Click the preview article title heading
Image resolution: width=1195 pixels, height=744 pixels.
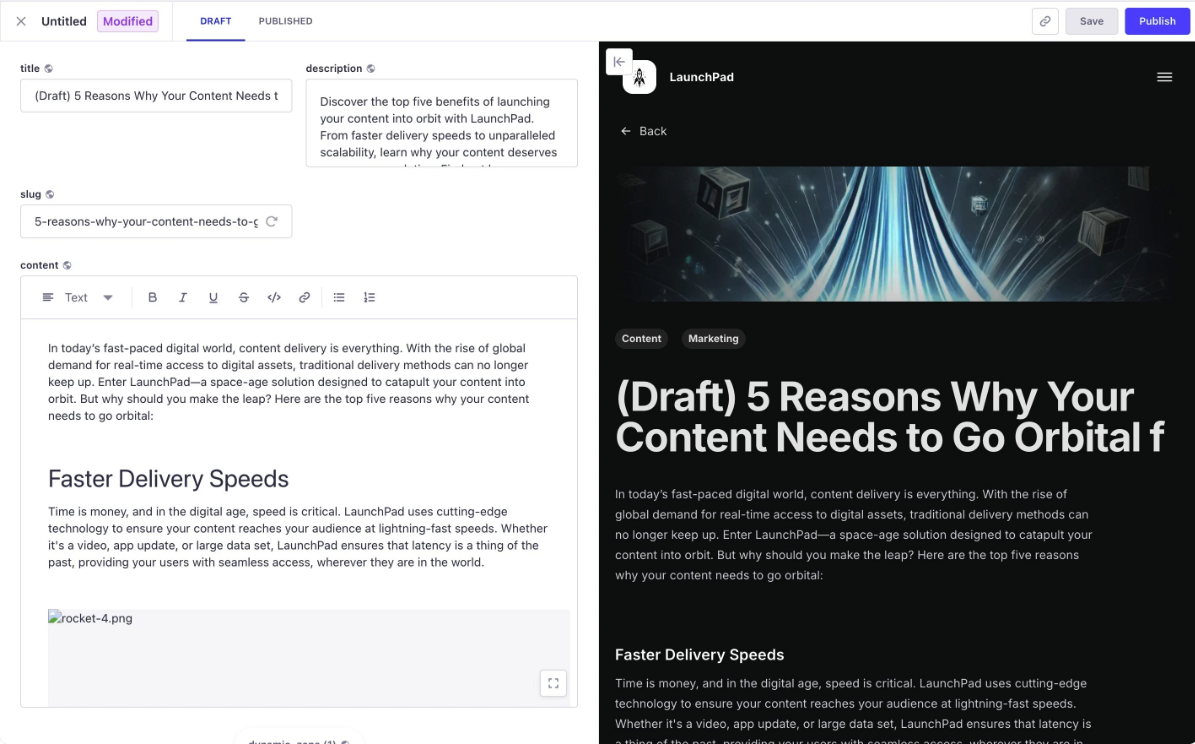889,417
